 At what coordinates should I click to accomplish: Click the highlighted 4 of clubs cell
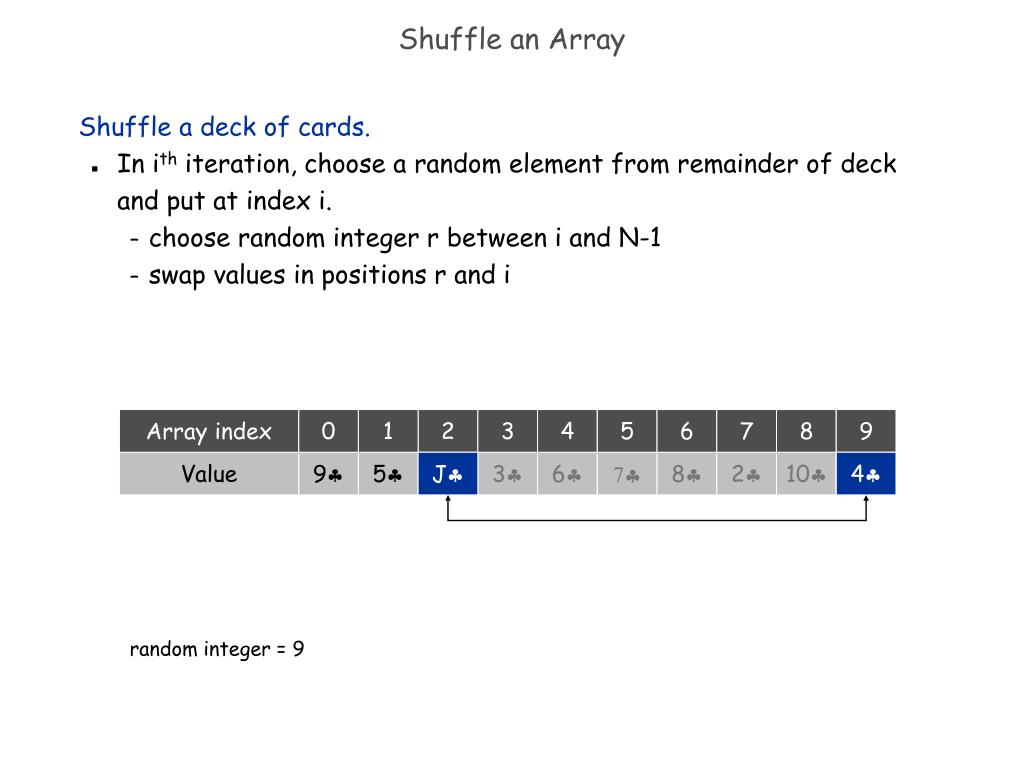pos(866,473)
